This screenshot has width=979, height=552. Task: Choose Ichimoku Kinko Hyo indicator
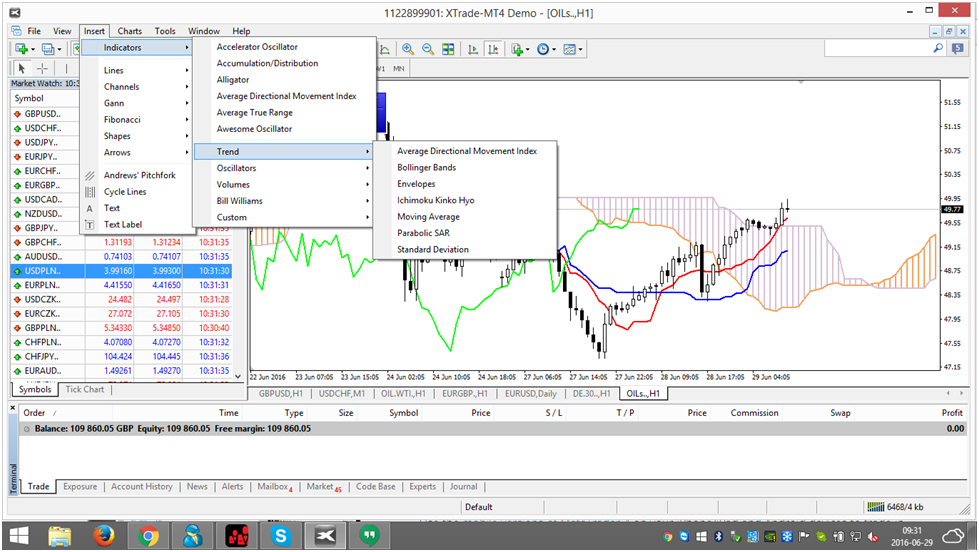tap(435, 200)
